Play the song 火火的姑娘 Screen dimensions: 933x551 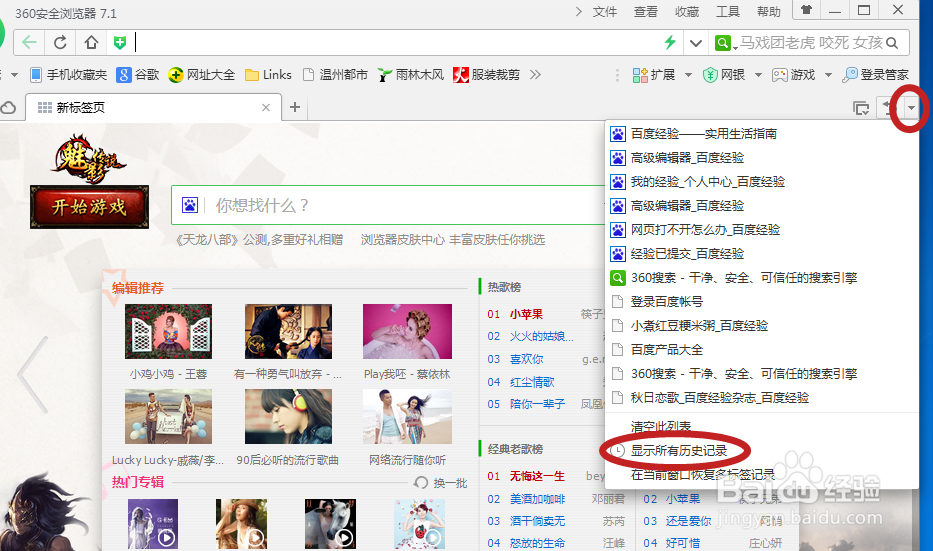pyautogui.click(x=541, y=336)
